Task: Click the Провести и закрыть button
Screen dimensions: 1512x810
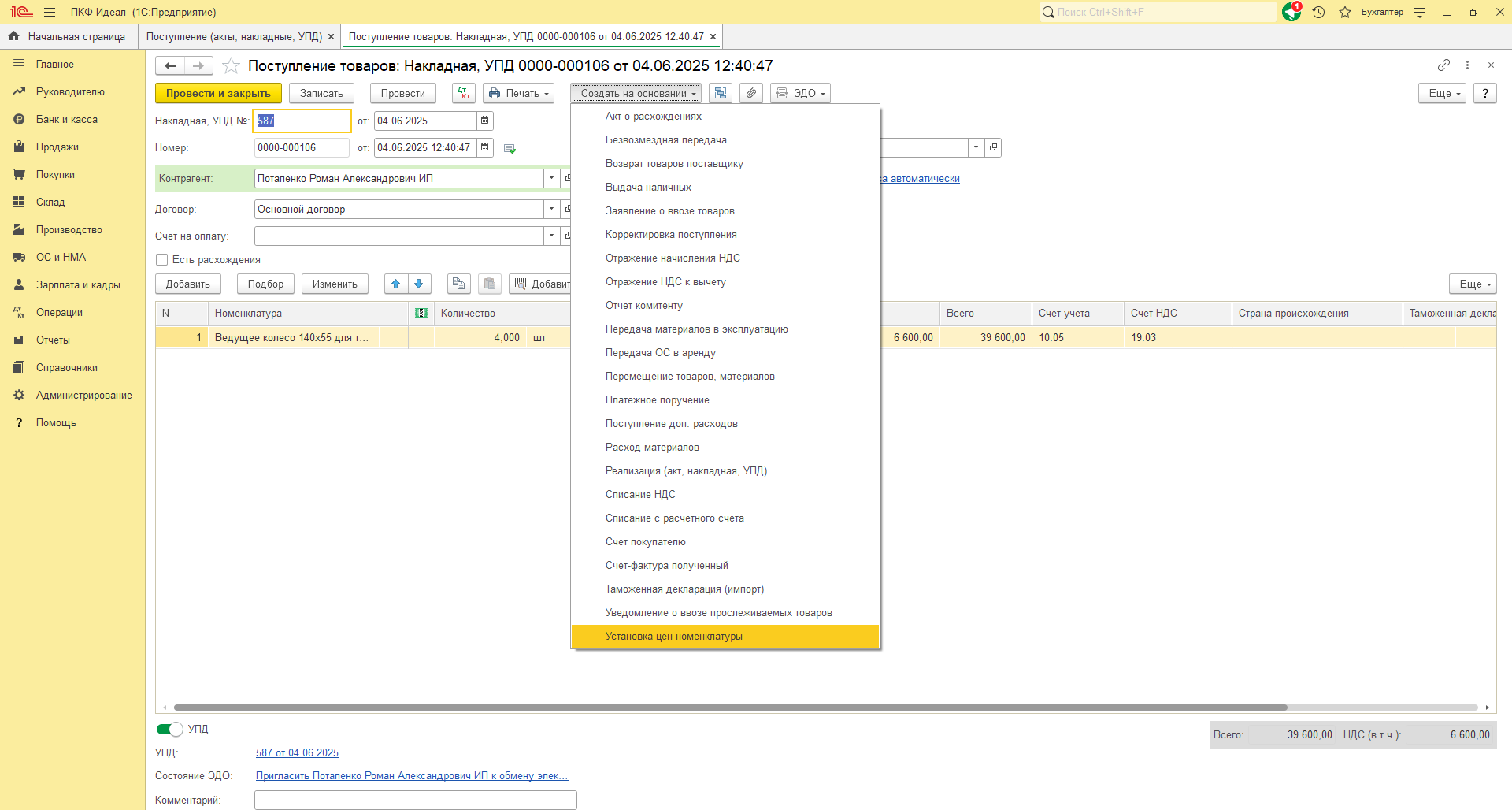Action: [218, 93]
